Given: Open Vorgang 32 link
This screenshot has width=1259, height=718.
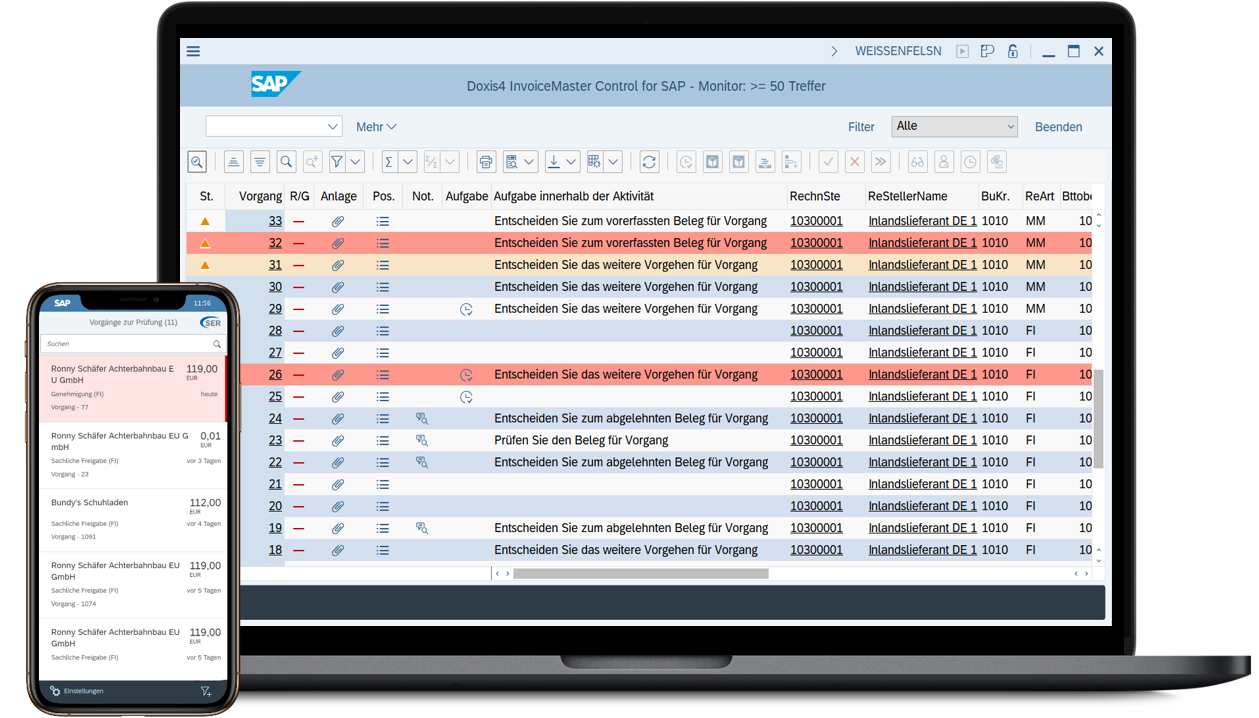Looking at the screenshot, I should [x=275, y=243].
